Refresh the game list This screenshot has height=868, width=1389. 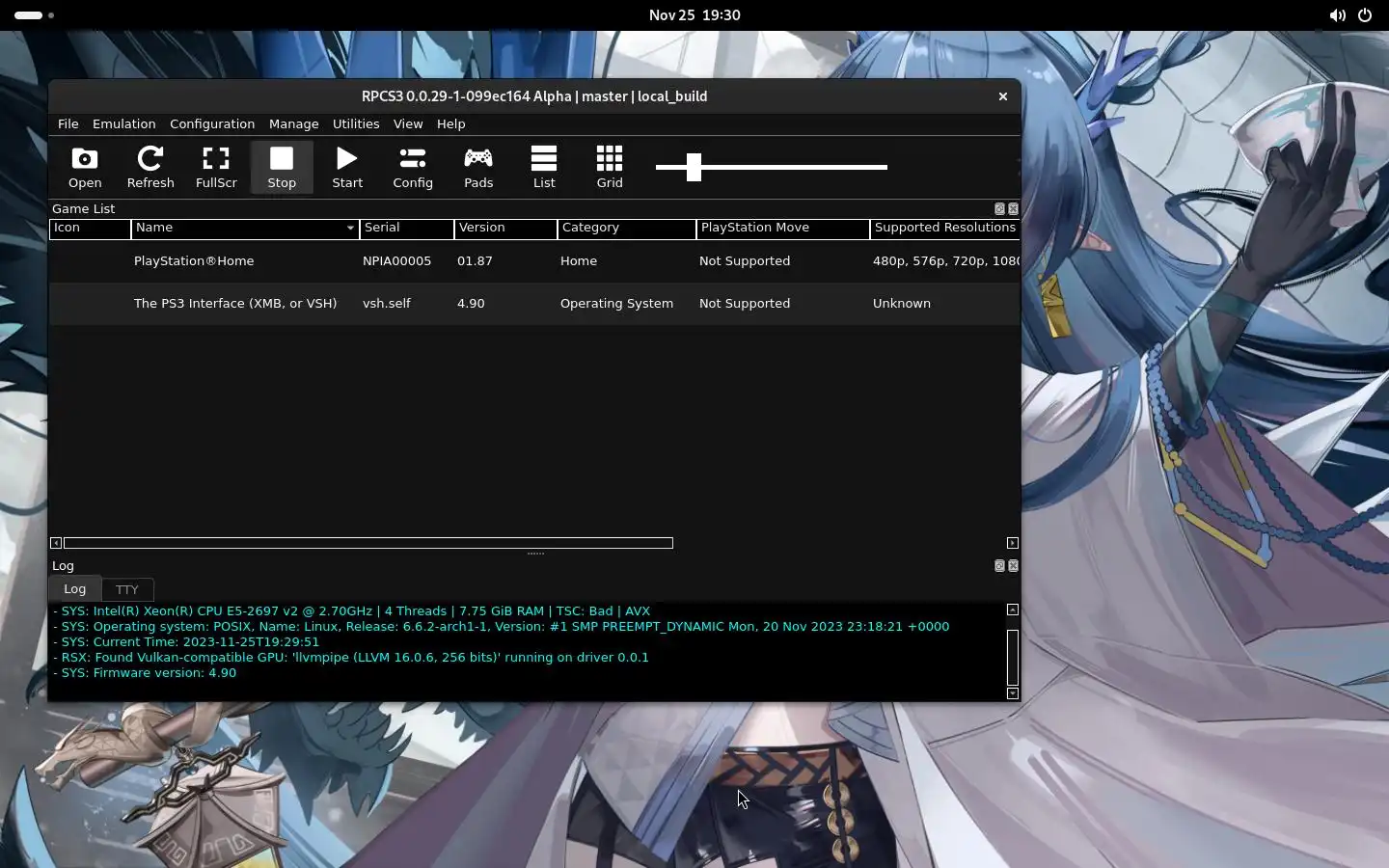150,167
